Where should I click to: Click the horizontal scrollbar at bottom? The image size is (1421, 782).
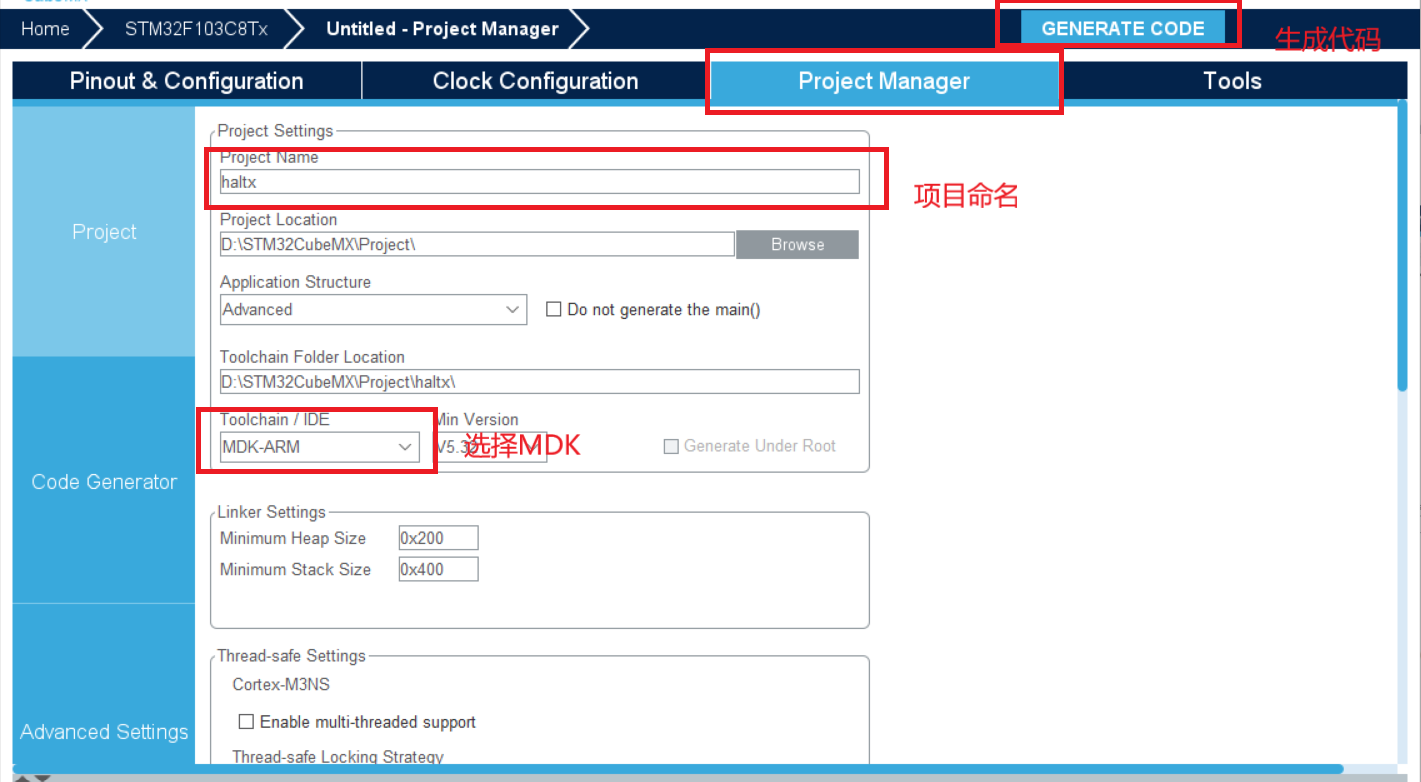tap(680, 769)
